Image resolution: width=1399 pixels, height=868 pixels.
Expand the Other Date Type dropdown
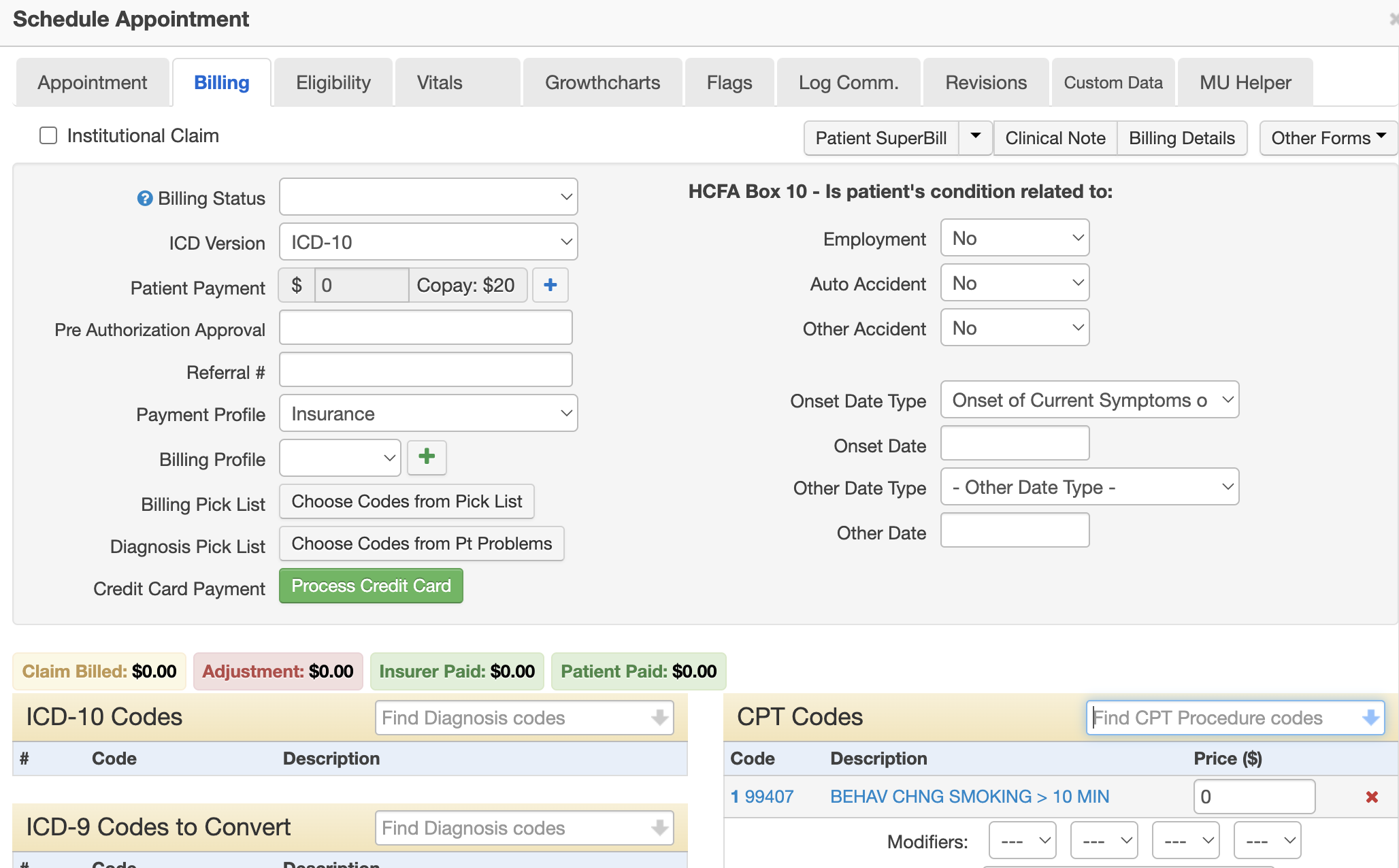point(1089,487)
